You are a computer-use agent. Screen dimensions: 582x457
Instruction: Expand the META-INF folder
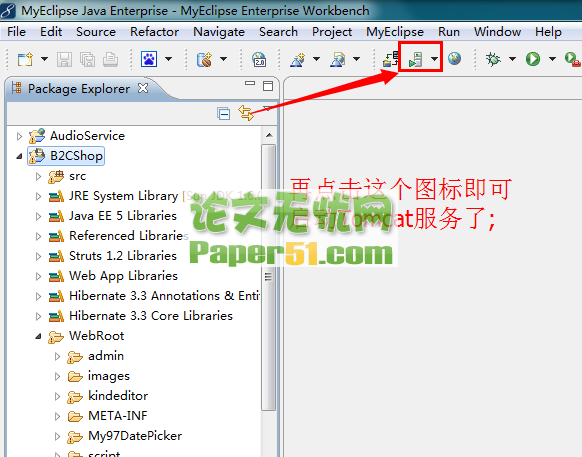click(x=57, y=417)
